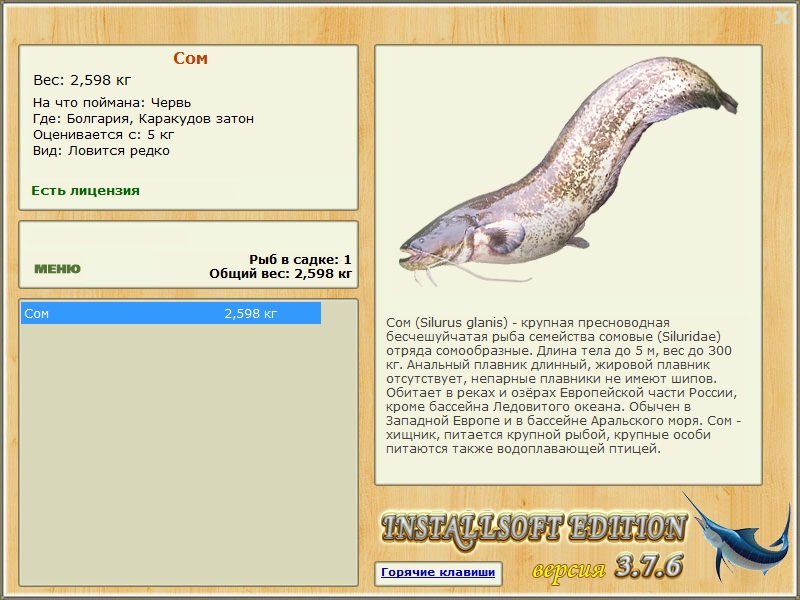This screenshot has height=600, width=800.
Task: Close the window with the X button
Action: tap(782, 18)
